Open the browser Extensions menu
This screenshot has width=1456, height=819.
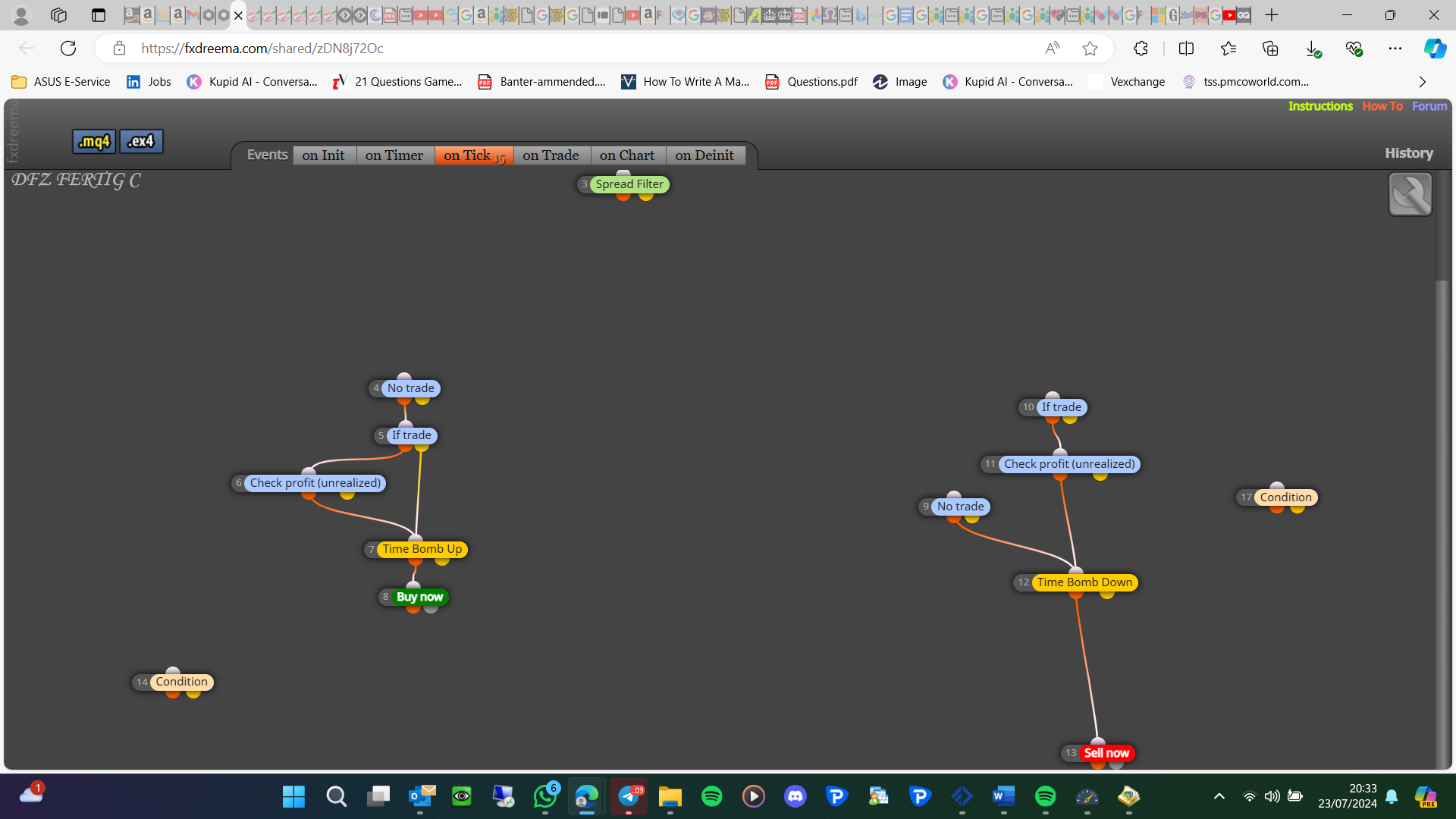click(1141, 49)
